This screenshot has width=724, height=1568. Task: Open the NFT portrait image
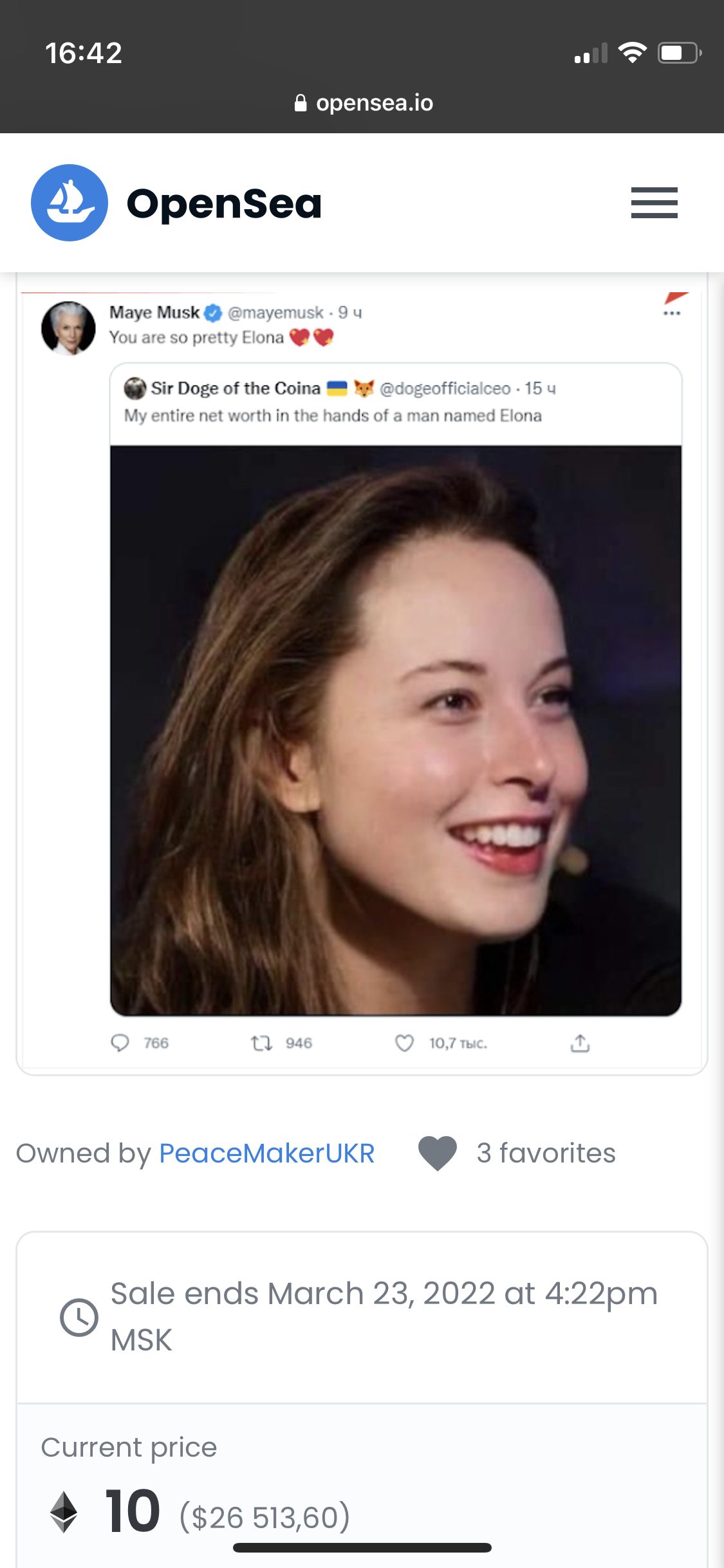tap(396, 731)
